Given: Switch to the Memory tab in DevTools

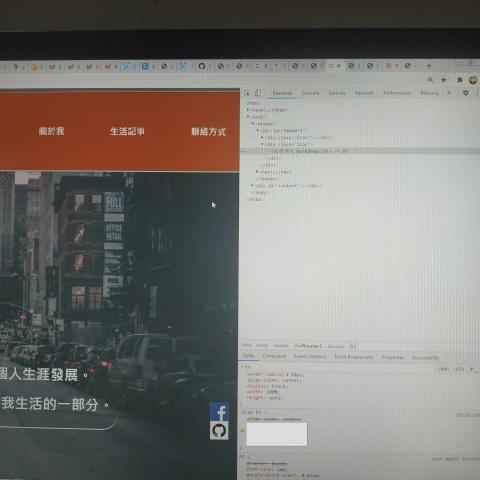Looking at the screenshot, I should [x=430, y=93].
